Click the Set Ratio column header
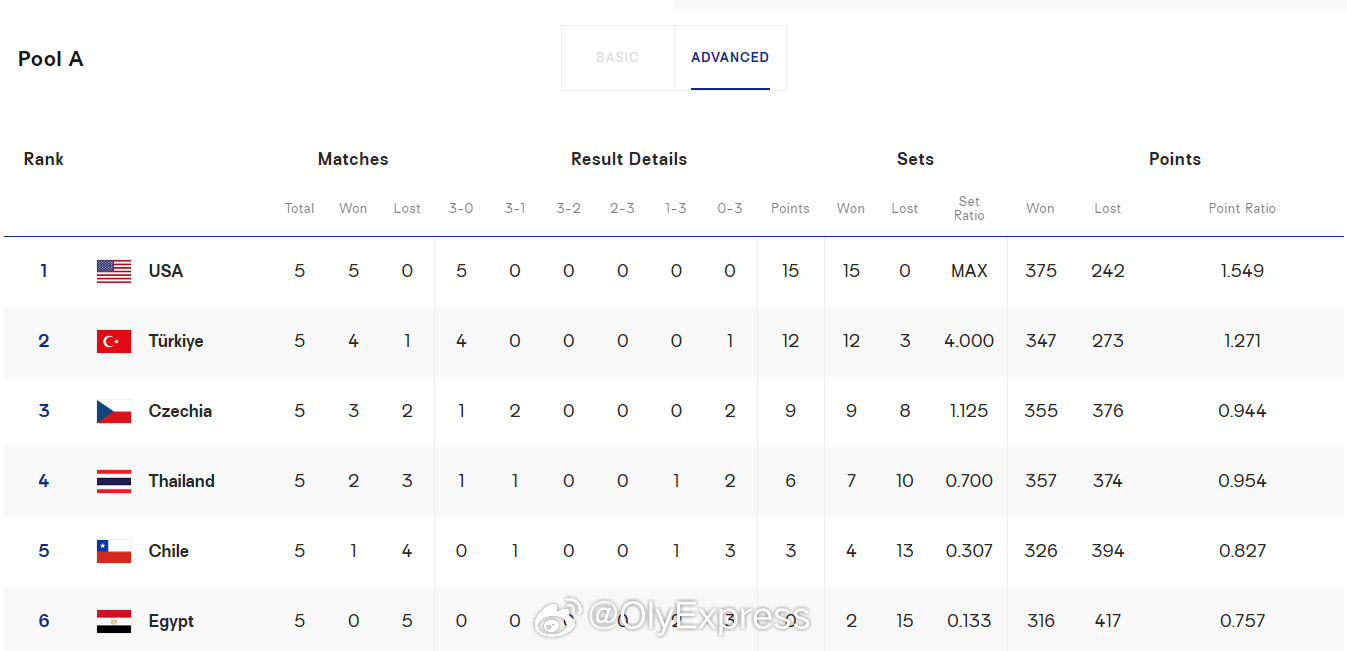Screen dimensions: 1347x651 coord(969,208)
